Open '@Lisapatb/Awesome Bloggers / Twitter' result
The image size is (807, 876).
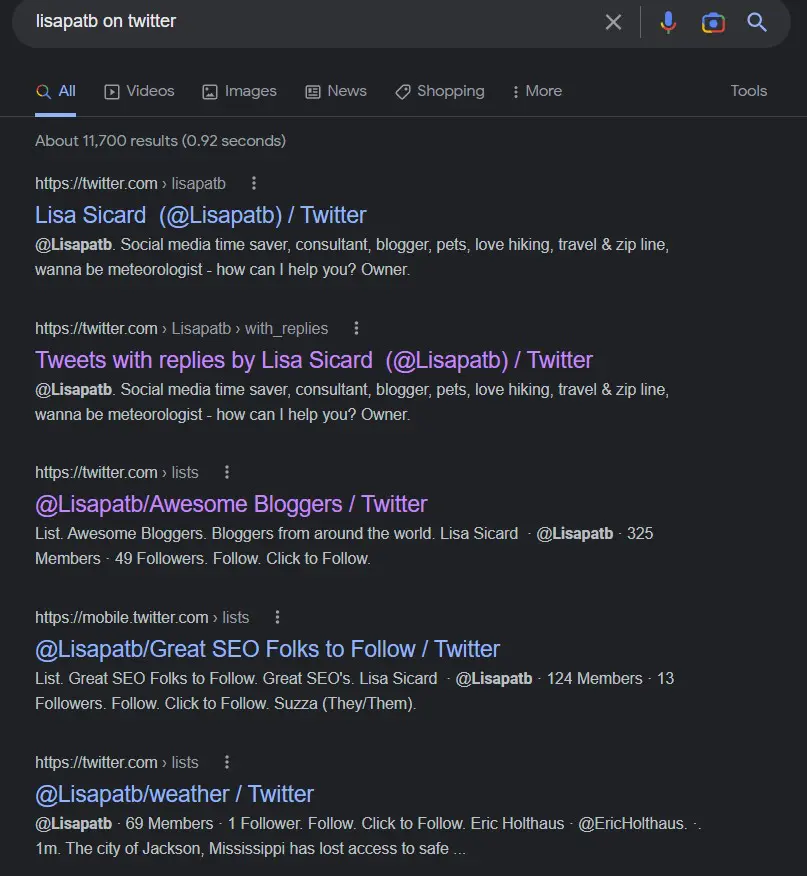click(x=231, y=504)
